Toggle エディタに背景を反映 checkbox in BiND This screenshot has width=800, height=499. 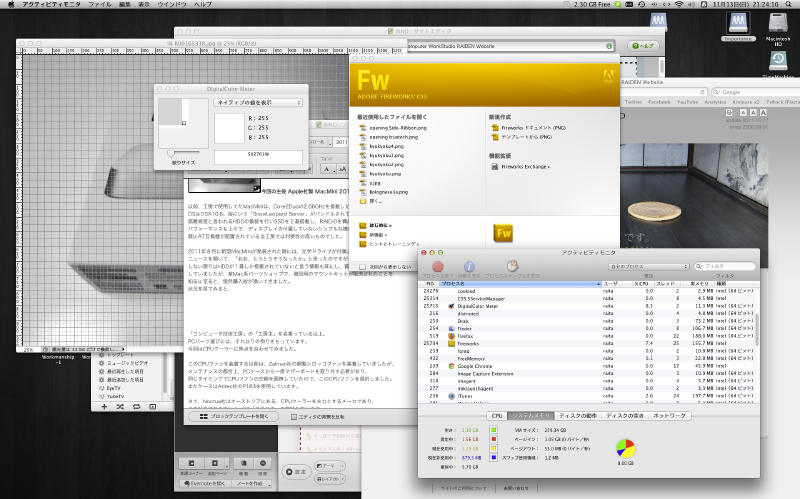[293, 417]
